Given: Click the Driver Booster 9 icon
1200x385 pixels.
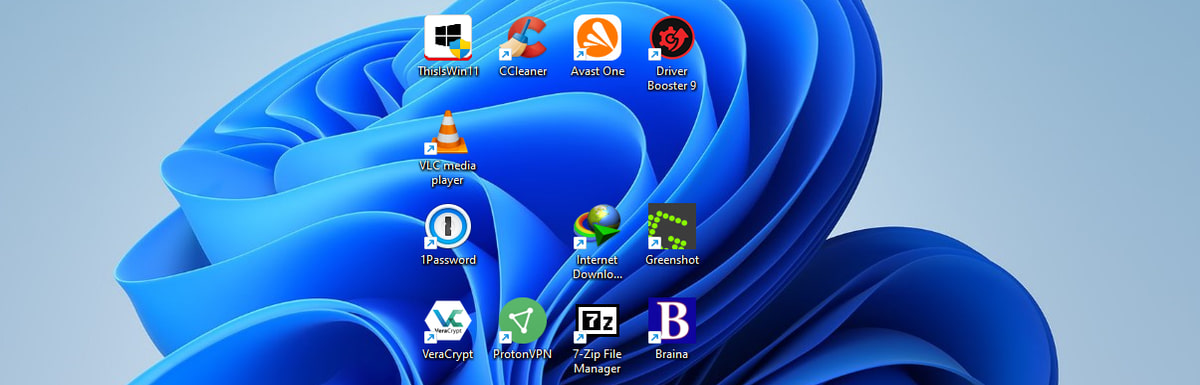Looking at the screenshot, I should [x=672, y=38].
